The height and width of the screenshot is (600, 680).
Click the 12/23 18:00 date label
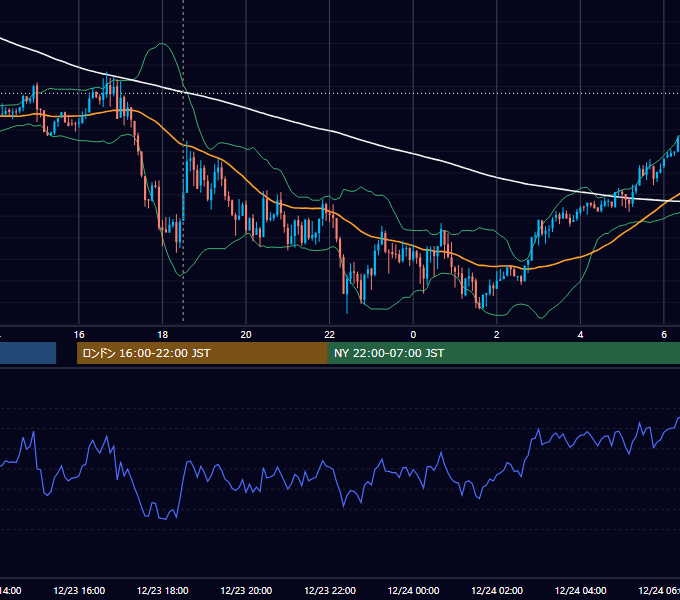click(x=163, y=591)
